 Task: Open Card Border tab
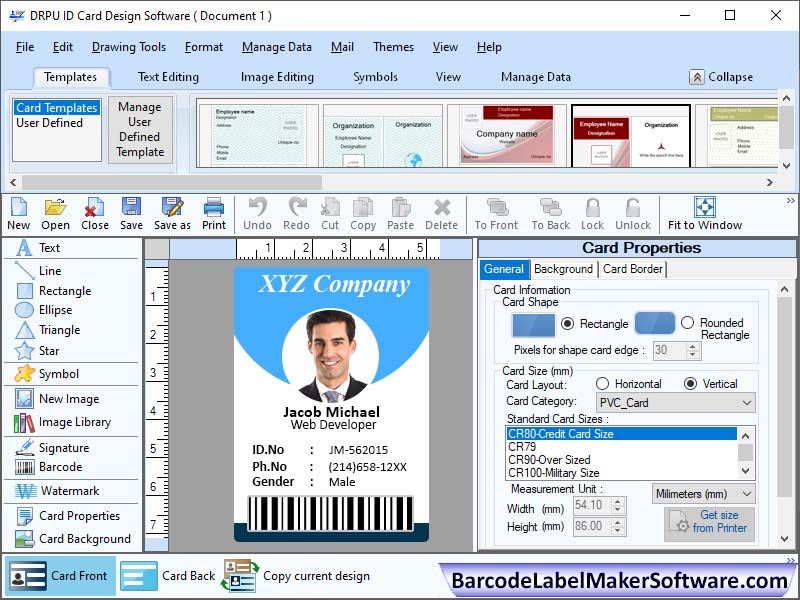(x=633, y=269)
